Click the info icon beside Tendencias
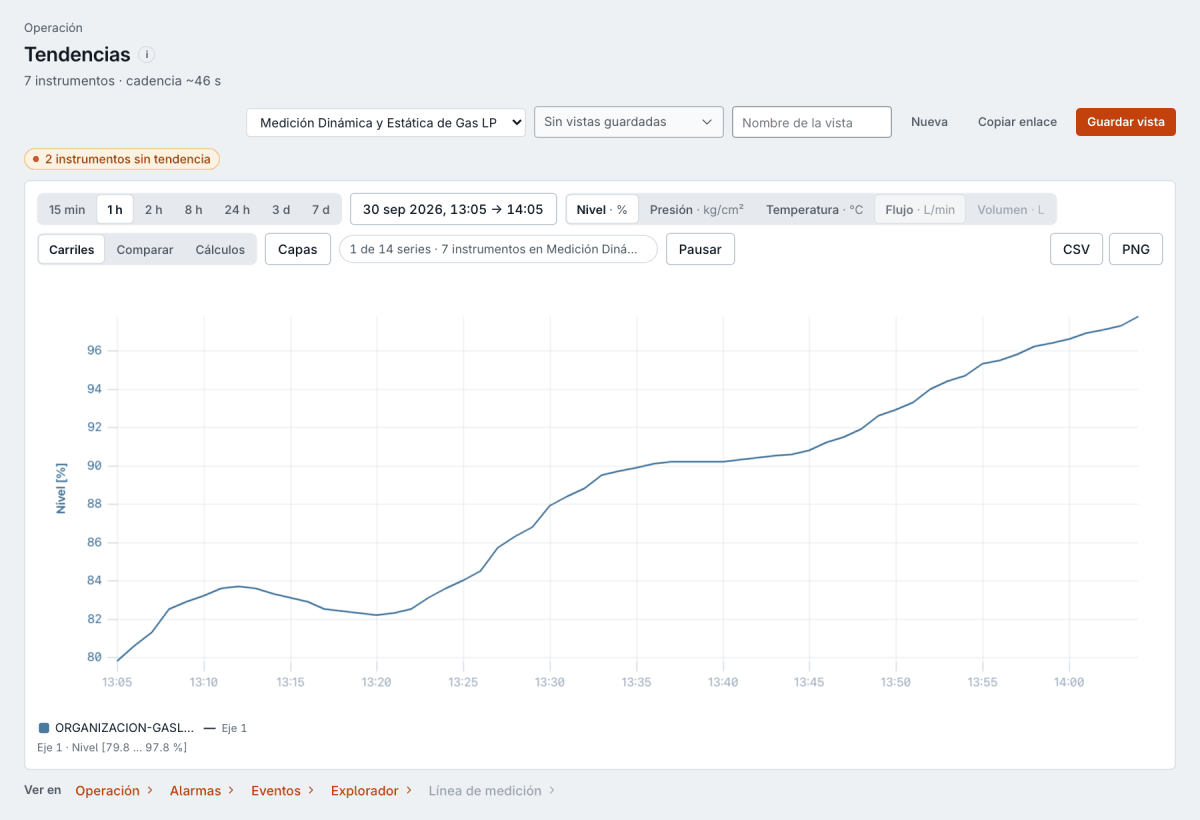Viewport: 1200px width, 820px height. [147, 54]
